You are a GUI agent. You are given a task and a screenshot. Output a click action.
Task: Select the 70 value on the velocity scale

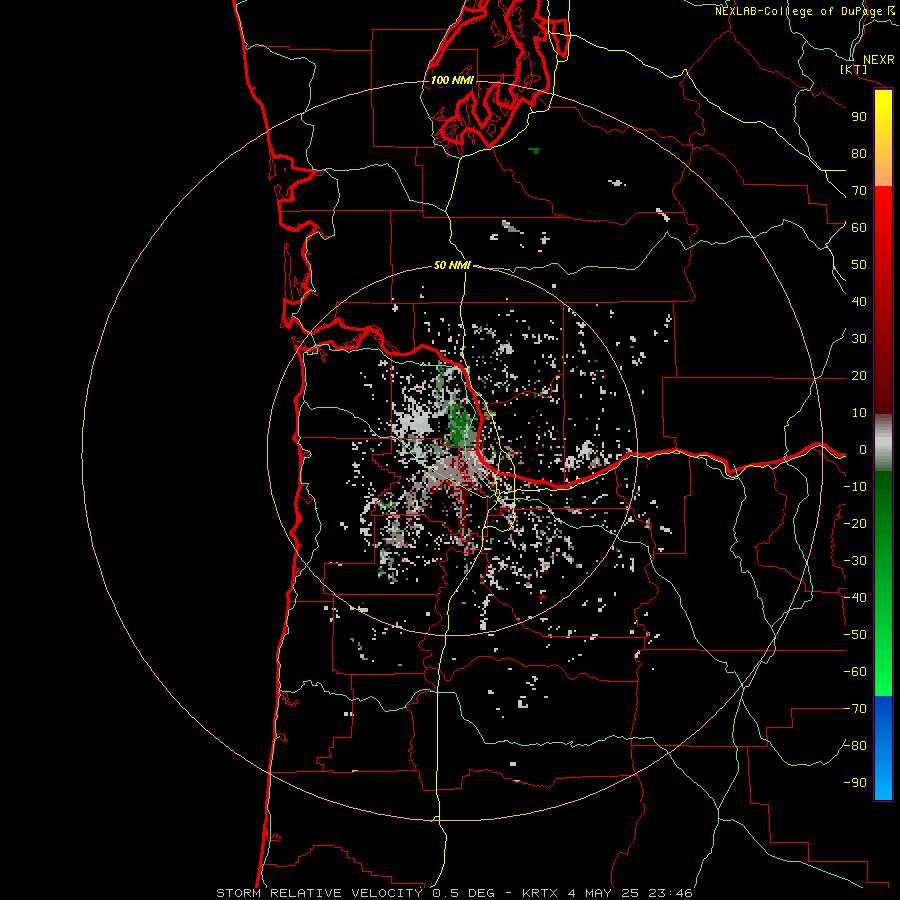[859, 191]
